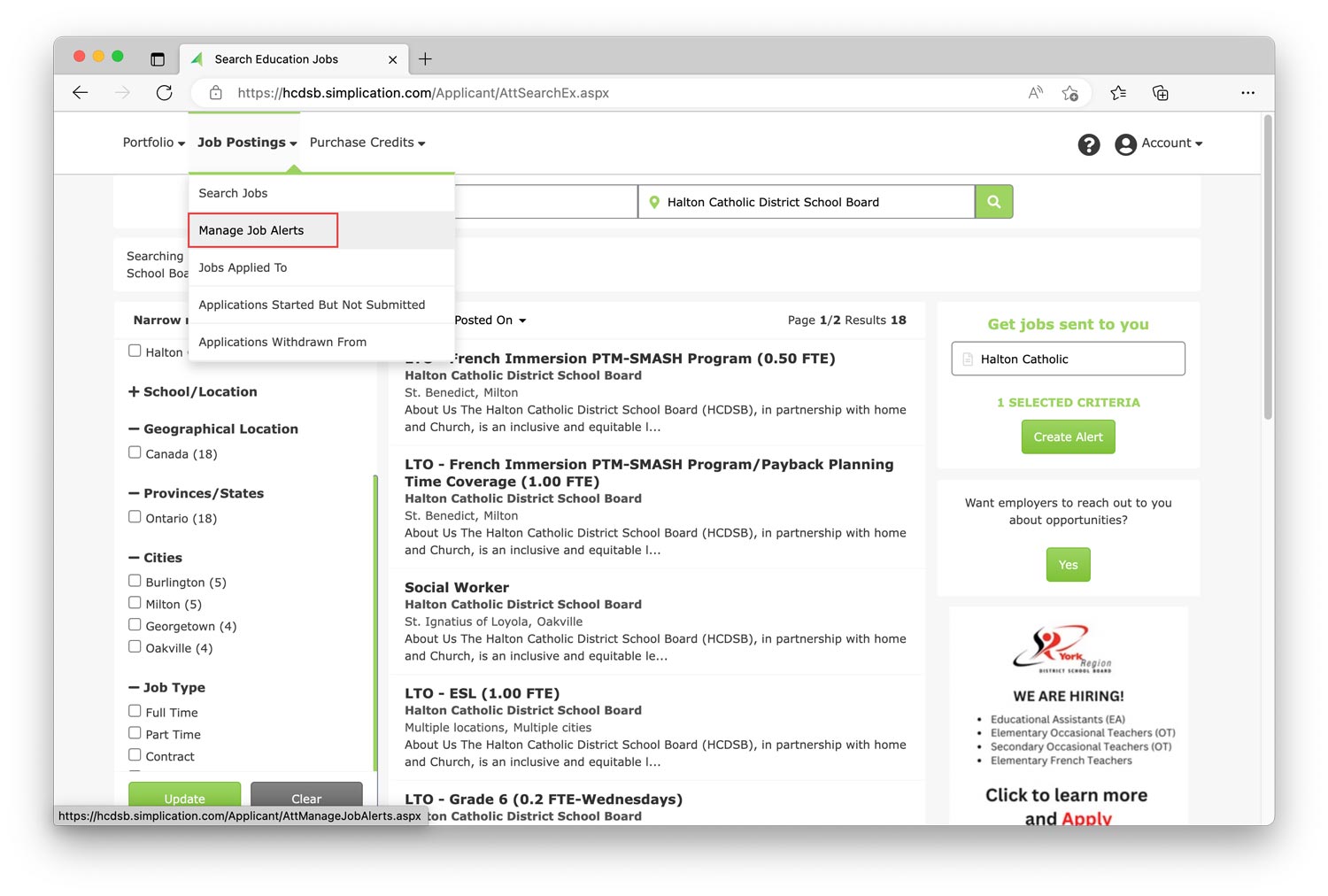The width and height of the screenshot is (1328, 896).
Task: Click the page vertical scrollbar
Action: click(x=1268, y=266)
